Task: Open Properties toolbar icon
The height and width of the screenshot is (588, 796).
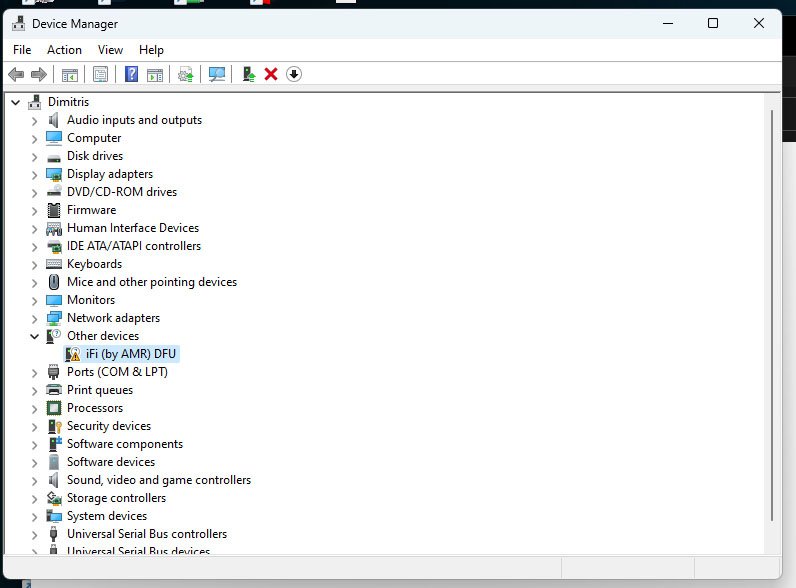Action: click(x=101, y=75)
